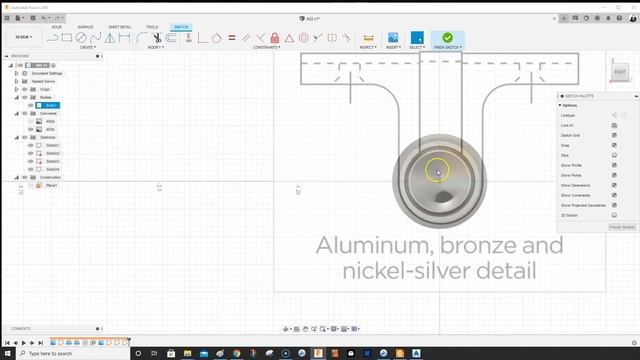The height and width of the screenshot is (360, 640).
Task: Collapse the Bodies folder
Action: [x=16, y=97]
